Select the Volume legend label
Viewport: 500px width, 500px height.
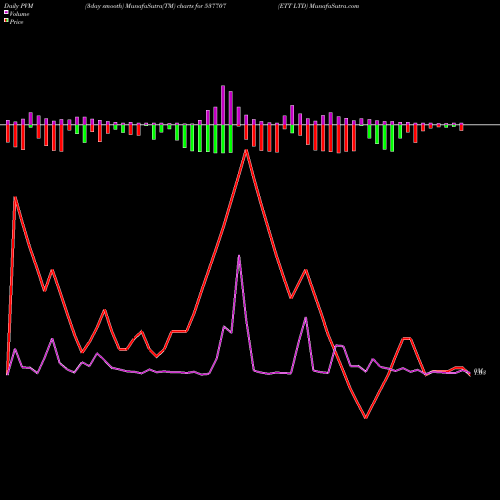(x=19, y=14)
